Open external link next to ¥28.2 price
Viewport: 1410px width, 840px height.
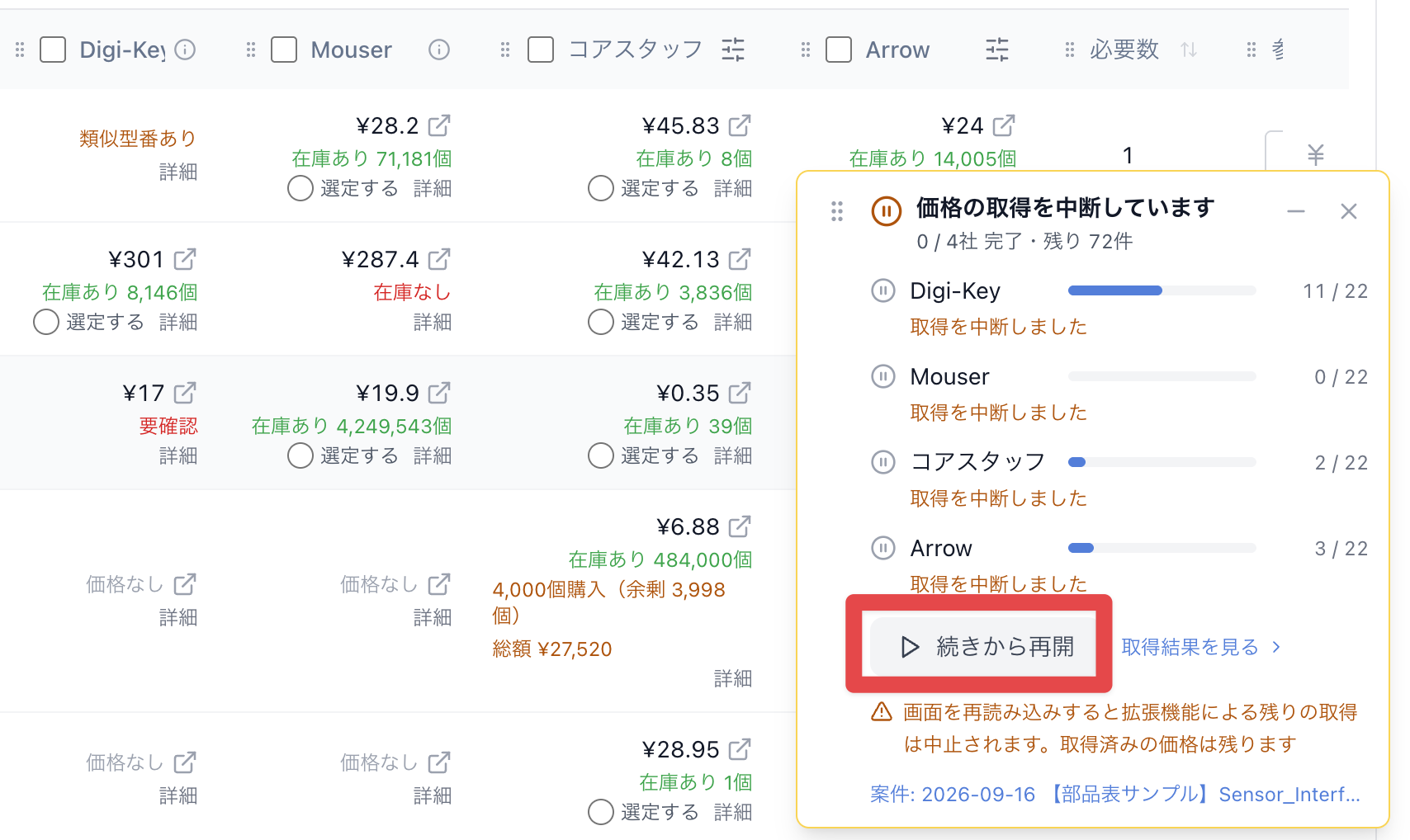(439, 125)
